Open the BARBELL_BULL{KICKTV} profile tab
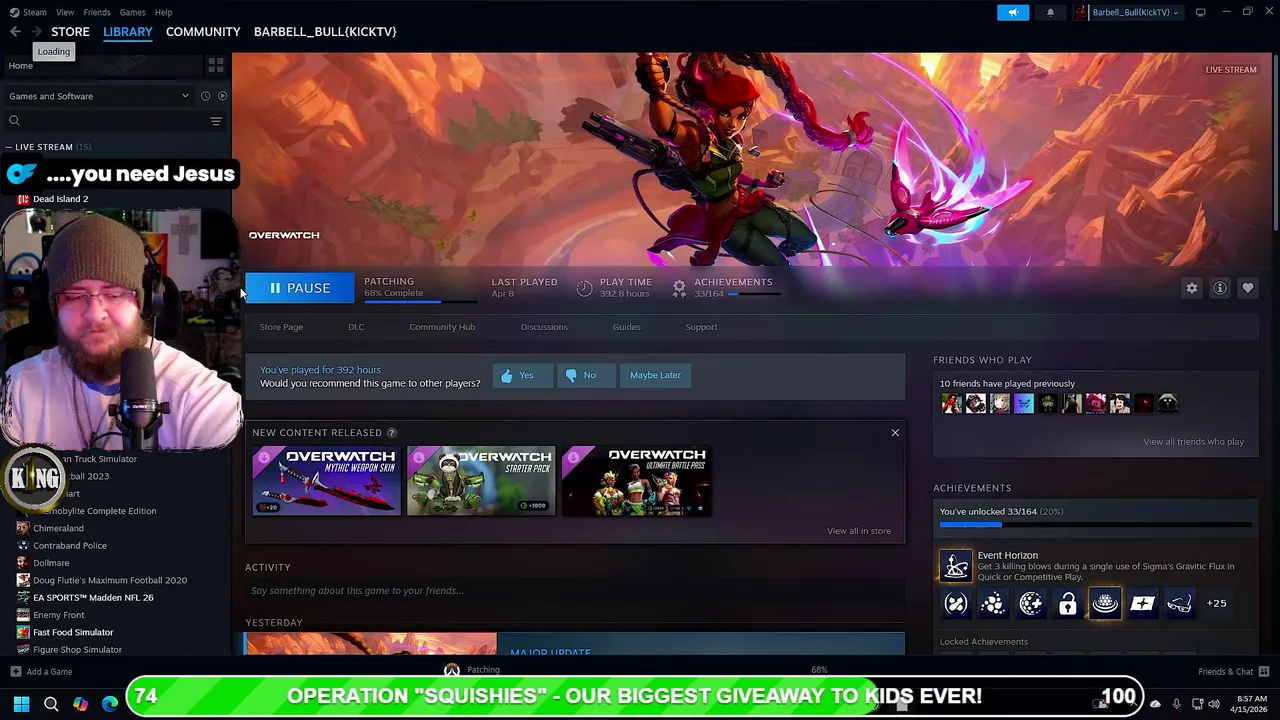Viewport: 1280px width, 720px height. [x=325, y=32]
